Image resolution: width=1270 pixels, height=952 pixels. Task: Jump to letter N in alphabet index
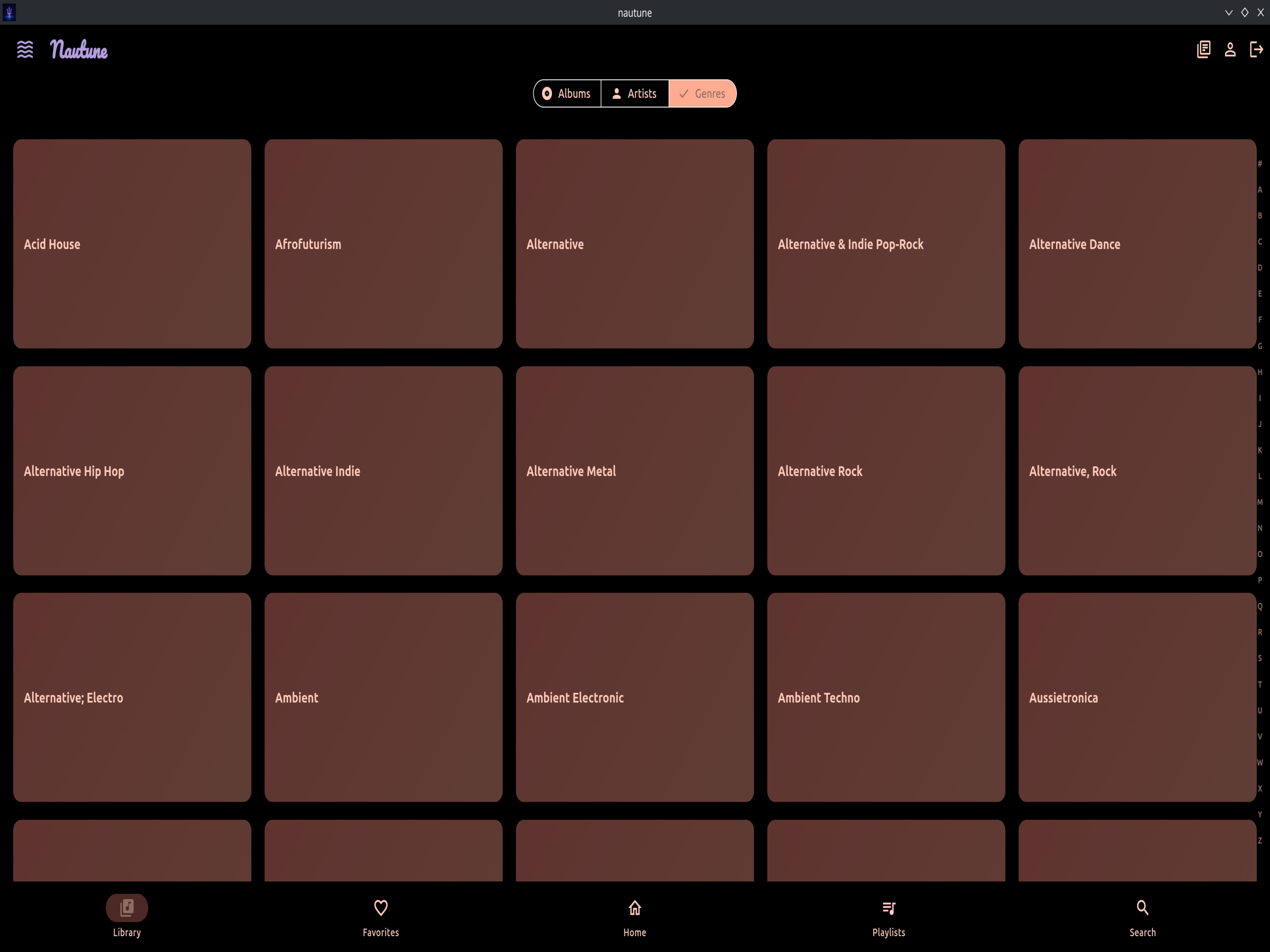pyautogui.click(x=1260, y=528)
